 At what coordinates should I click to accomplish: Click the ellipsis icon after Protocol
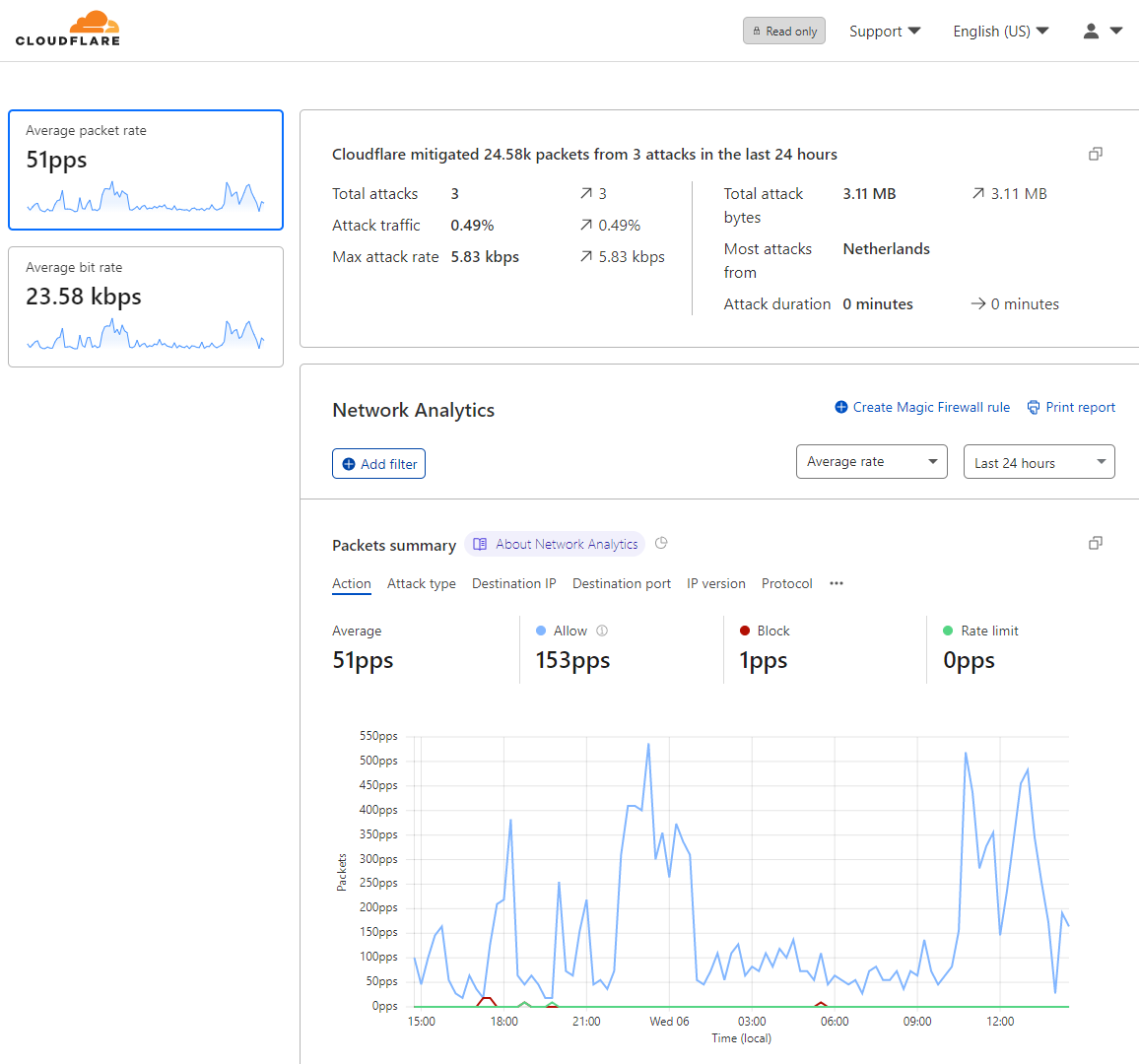point(836,583)
